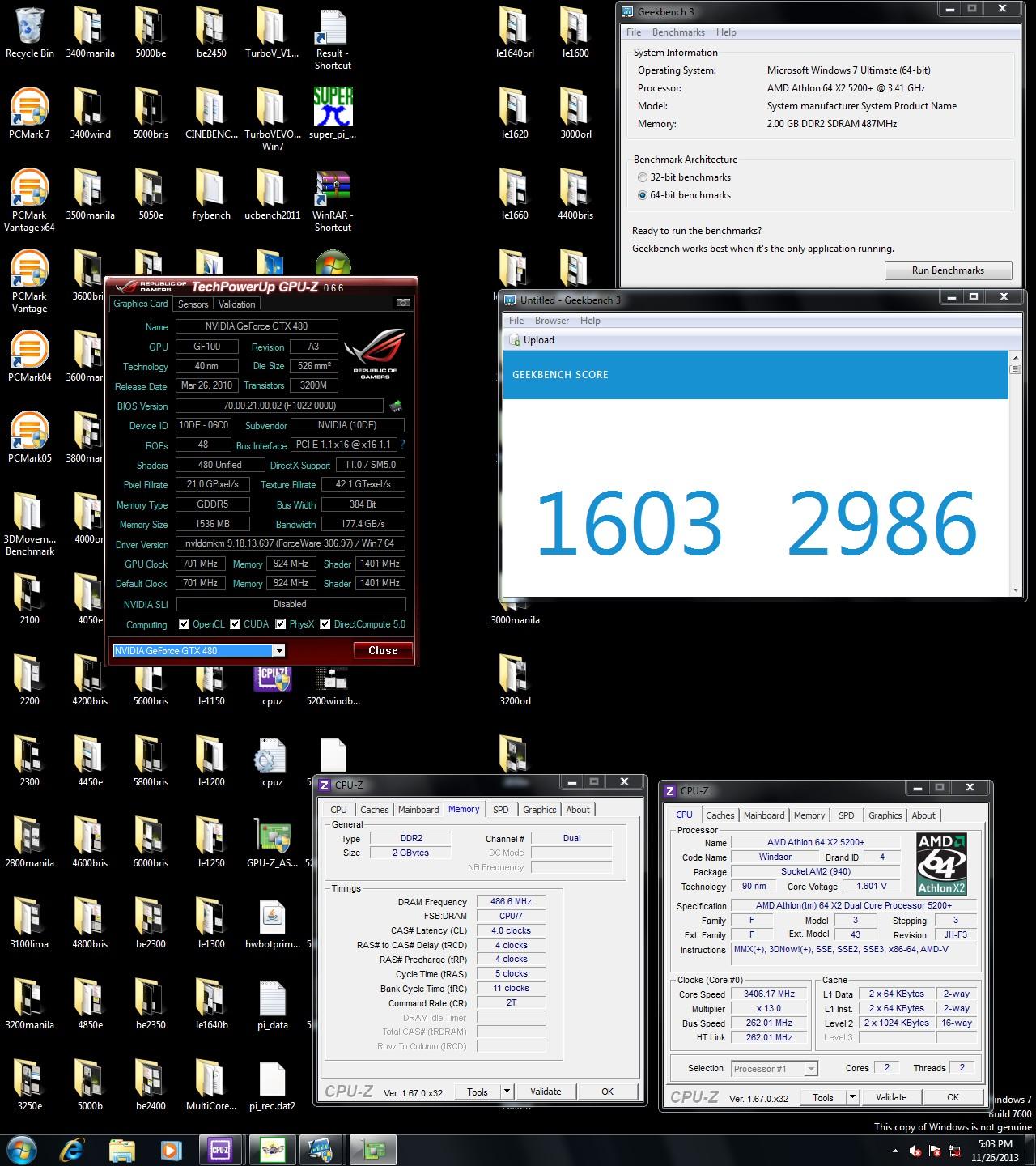
Task: Open Benchmarks menu in Geekbench 3
Action: [x=678, y=32]
